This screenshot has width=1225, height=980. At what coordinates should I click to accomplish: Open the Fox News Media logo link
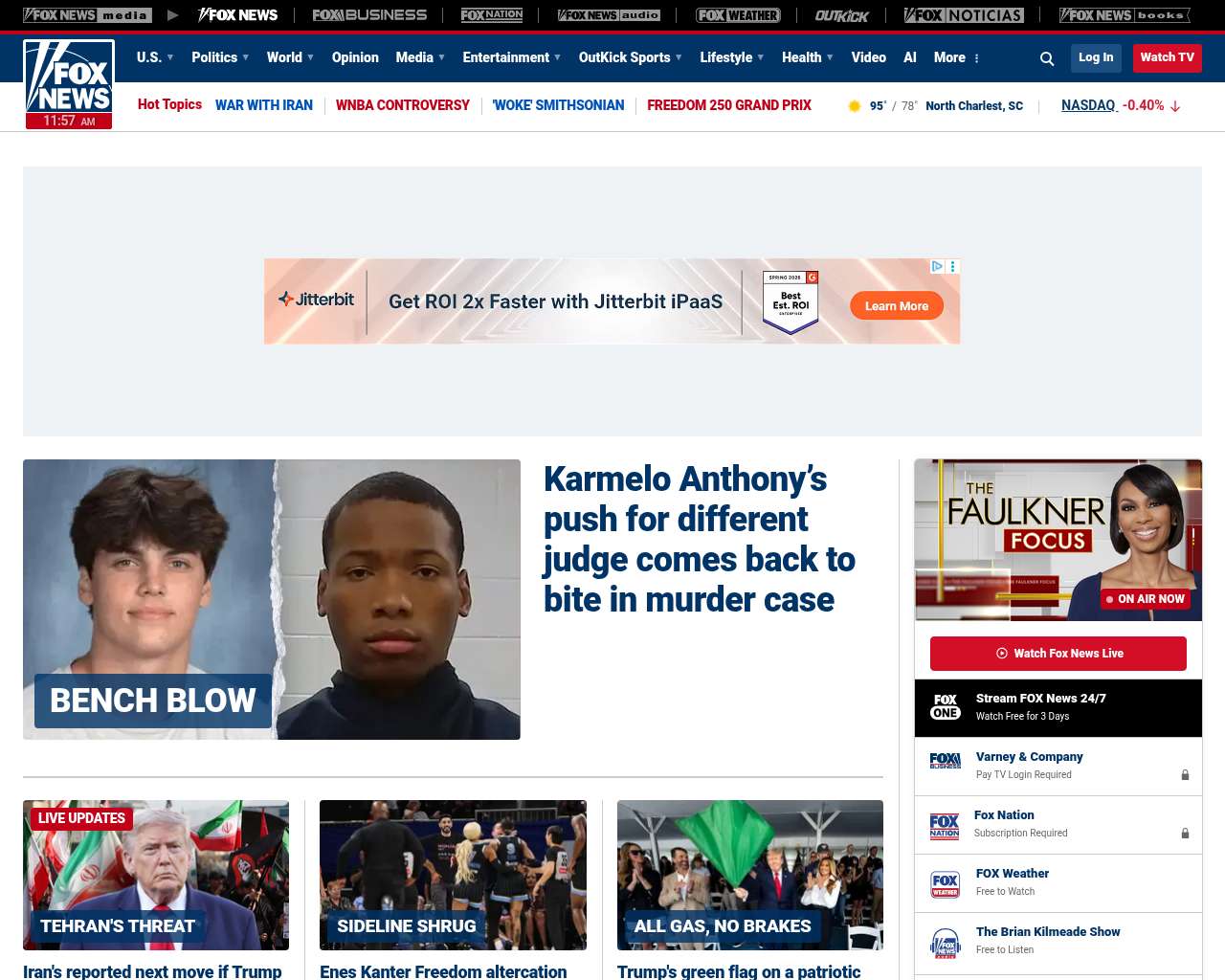(x=87, y=15)
